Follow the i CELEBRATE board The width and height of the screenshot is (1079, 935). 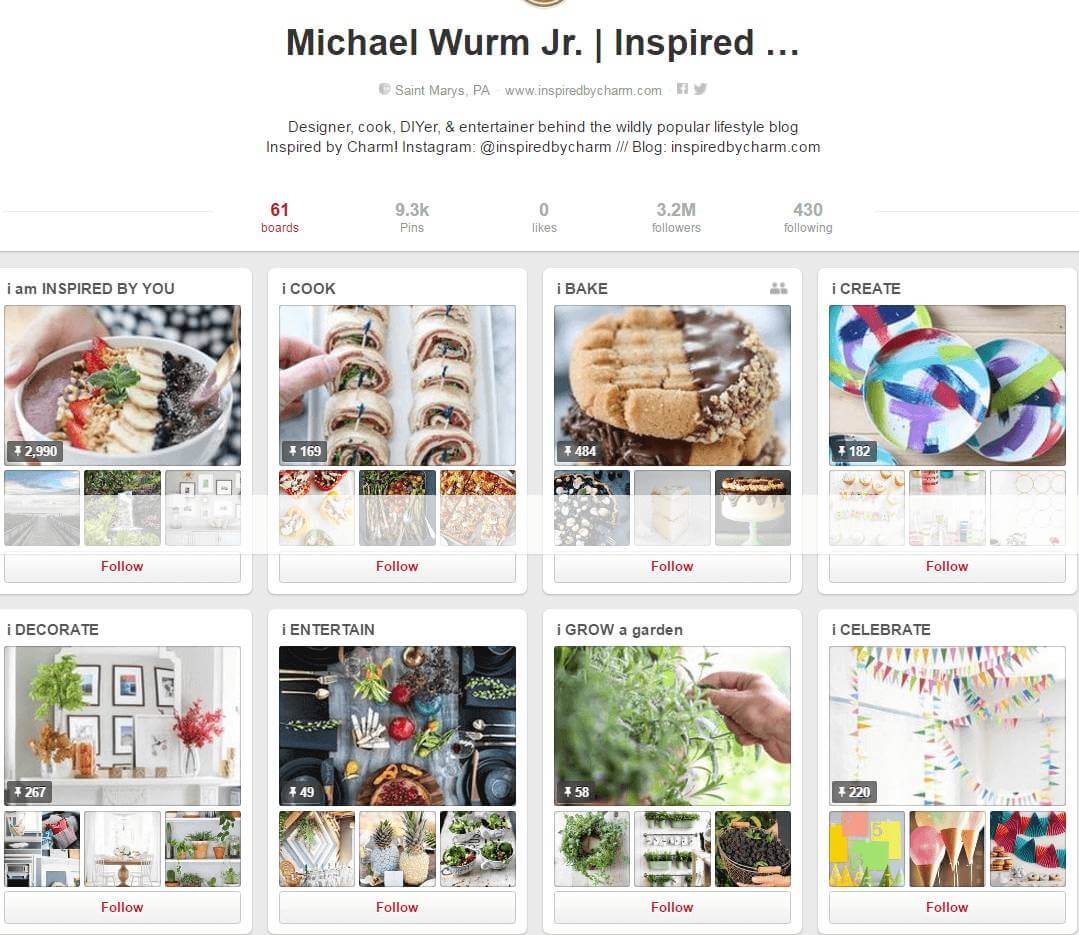(x=947, y=907)
